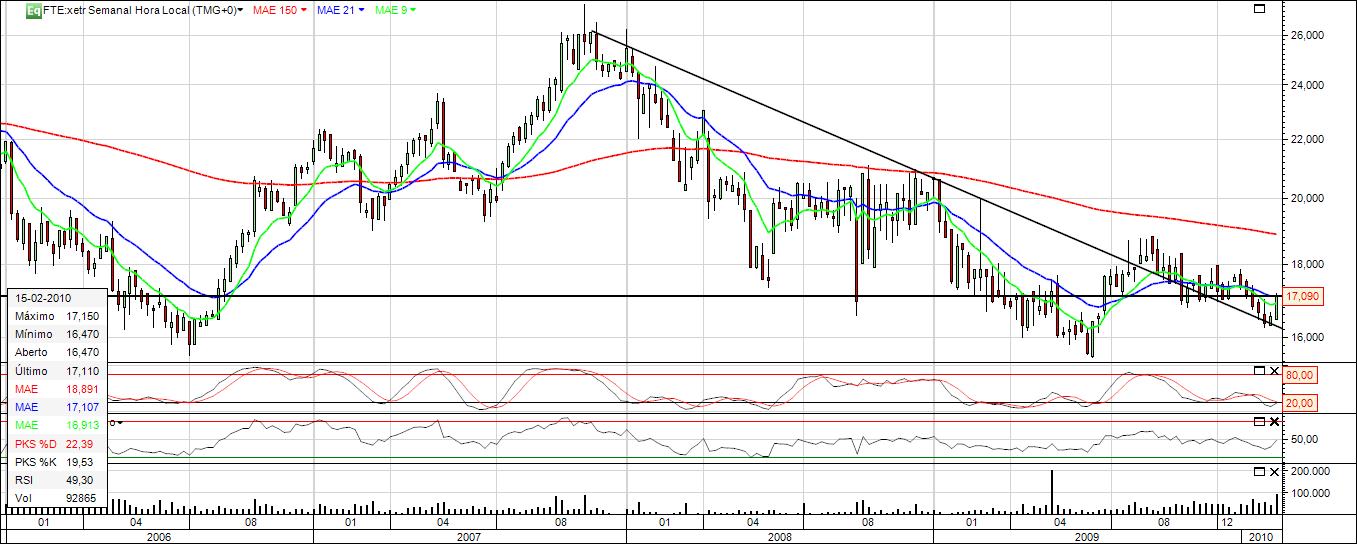Open the blue MAE 21 options
The height and width of the screenshot is (544, 1357).
(x=361, y=11)
